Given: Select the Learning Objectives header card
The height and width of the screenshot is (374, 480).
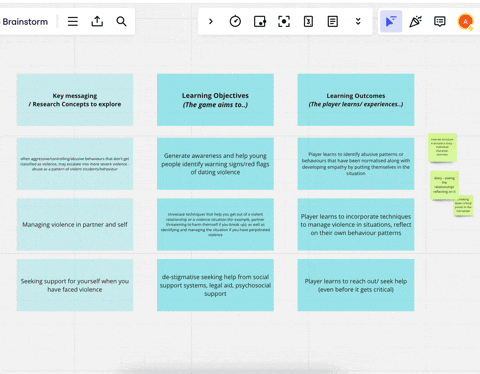Looking at the screenshot, I should [x=215, y=100].
